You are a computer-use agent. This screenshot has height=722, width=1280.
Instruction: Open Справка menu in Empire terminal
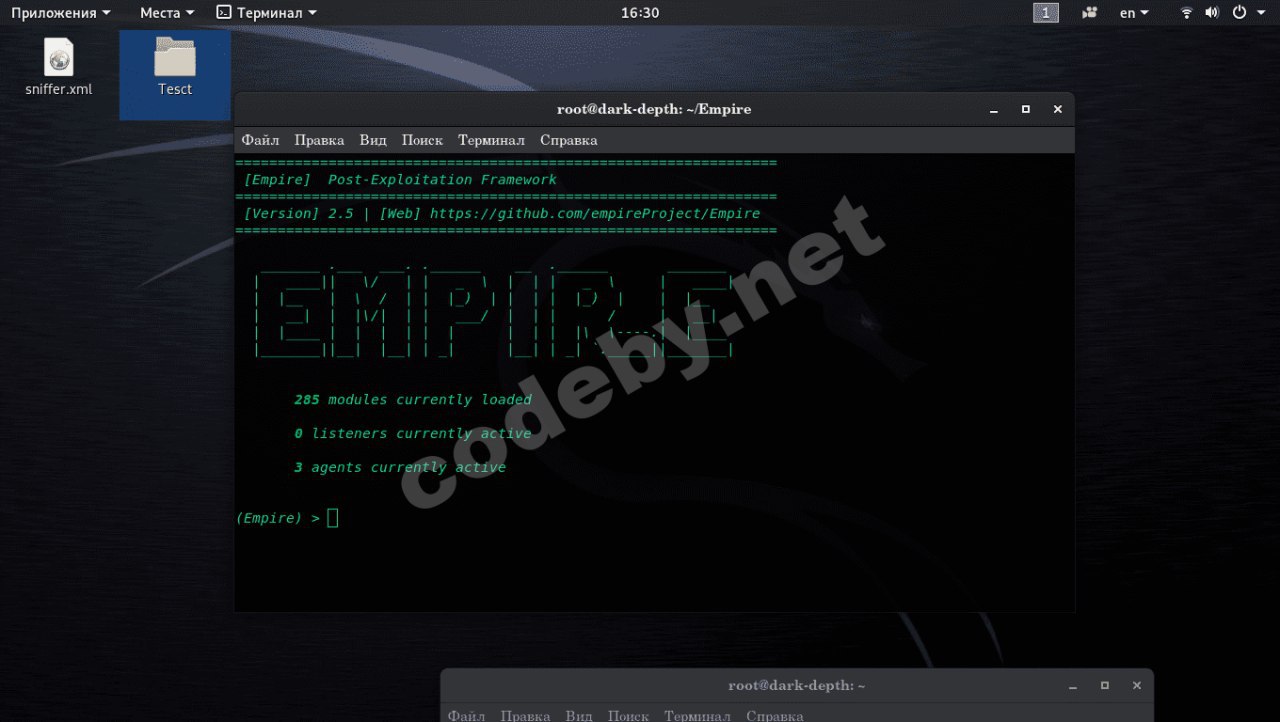coord(568,140)
